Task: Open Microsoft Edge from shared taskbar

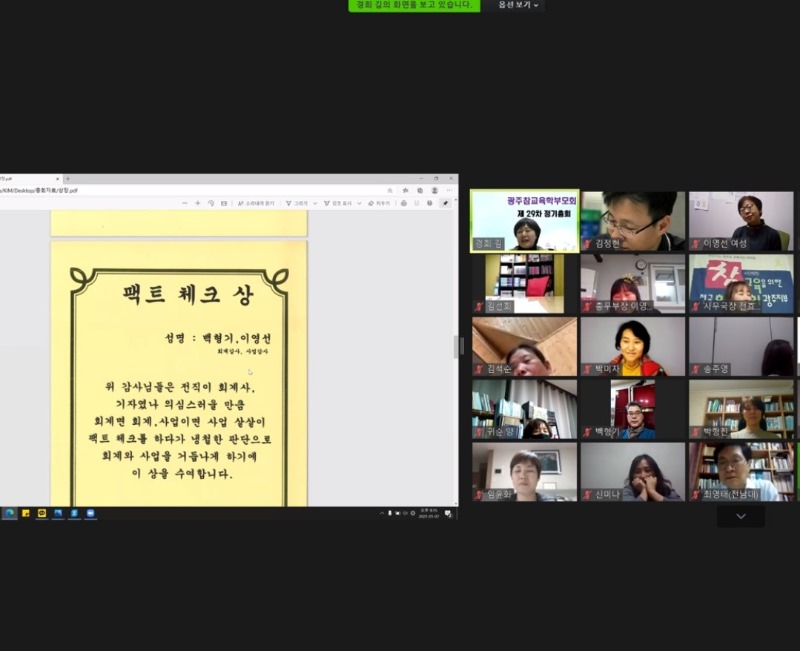Action: pos(10,513)
